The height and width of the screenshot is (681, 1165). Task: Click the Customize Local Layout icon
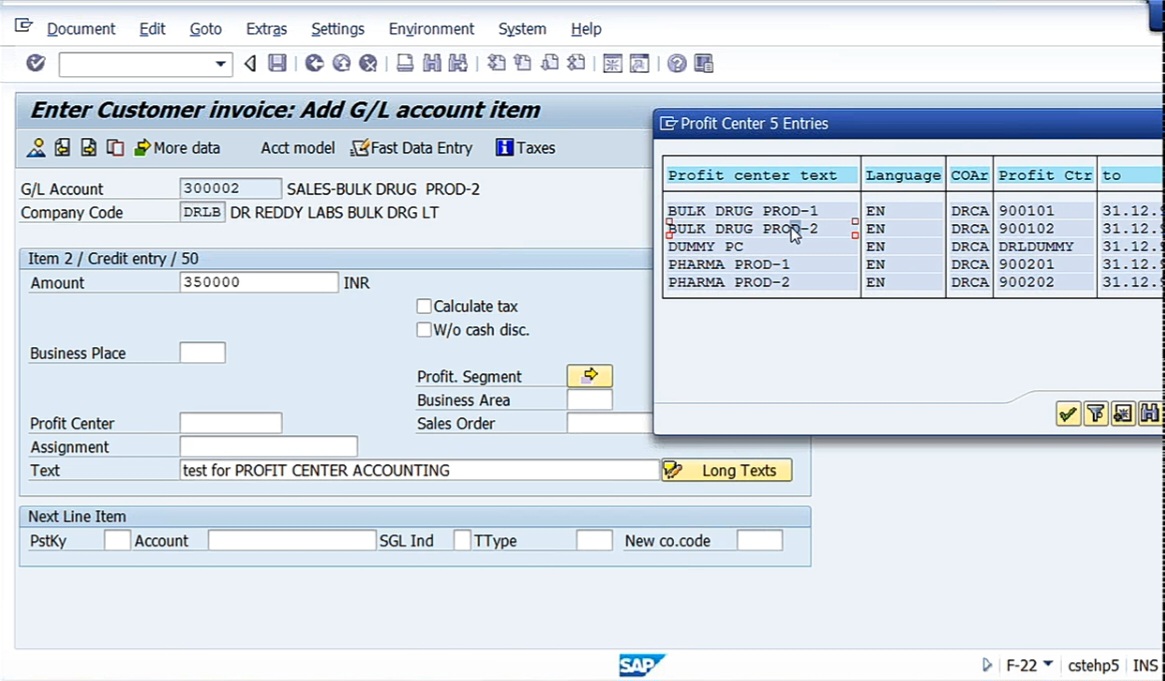(x=704, y=63)
